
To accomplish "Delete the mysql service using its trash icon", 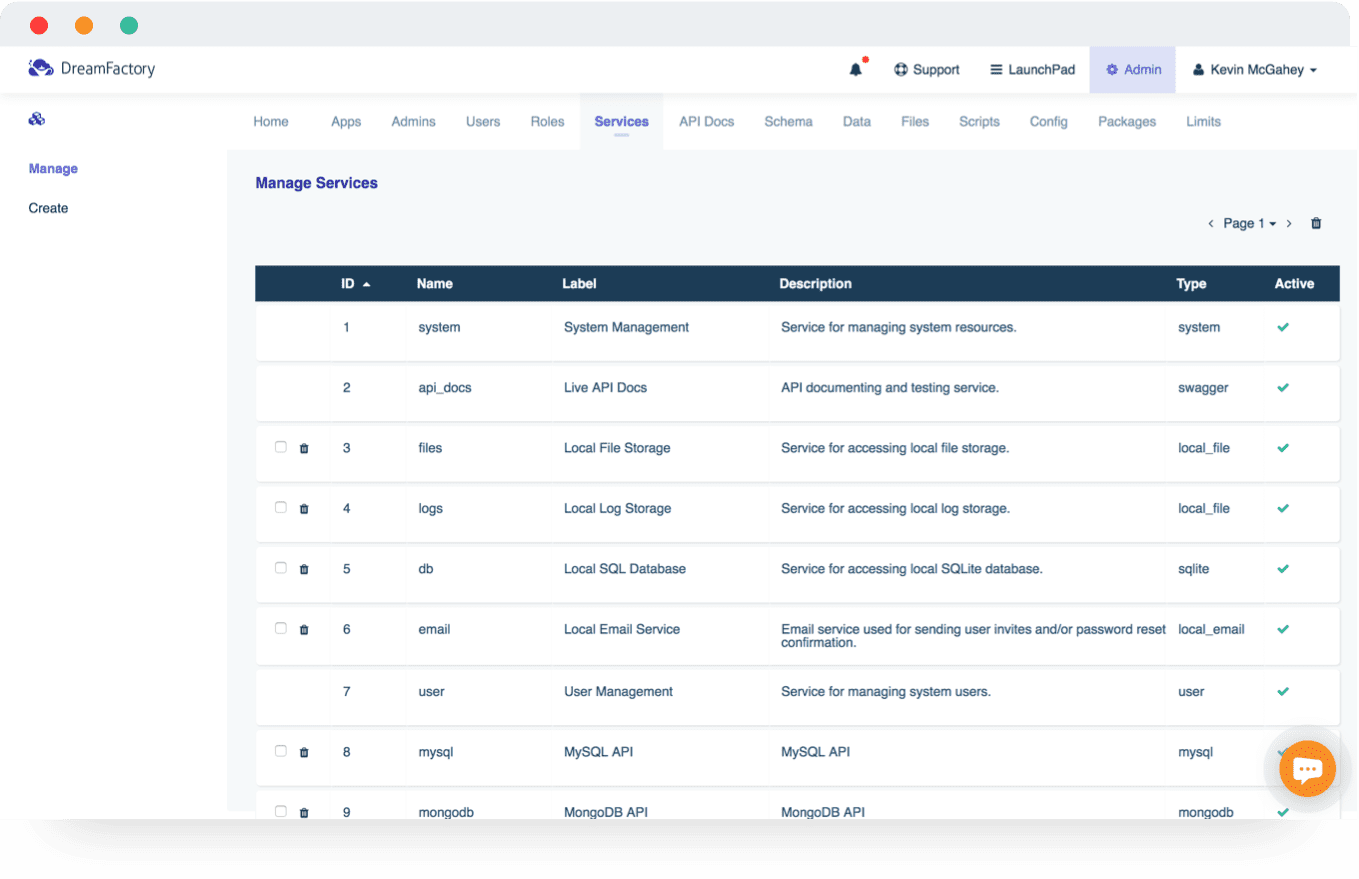I will tap(304, 753).
